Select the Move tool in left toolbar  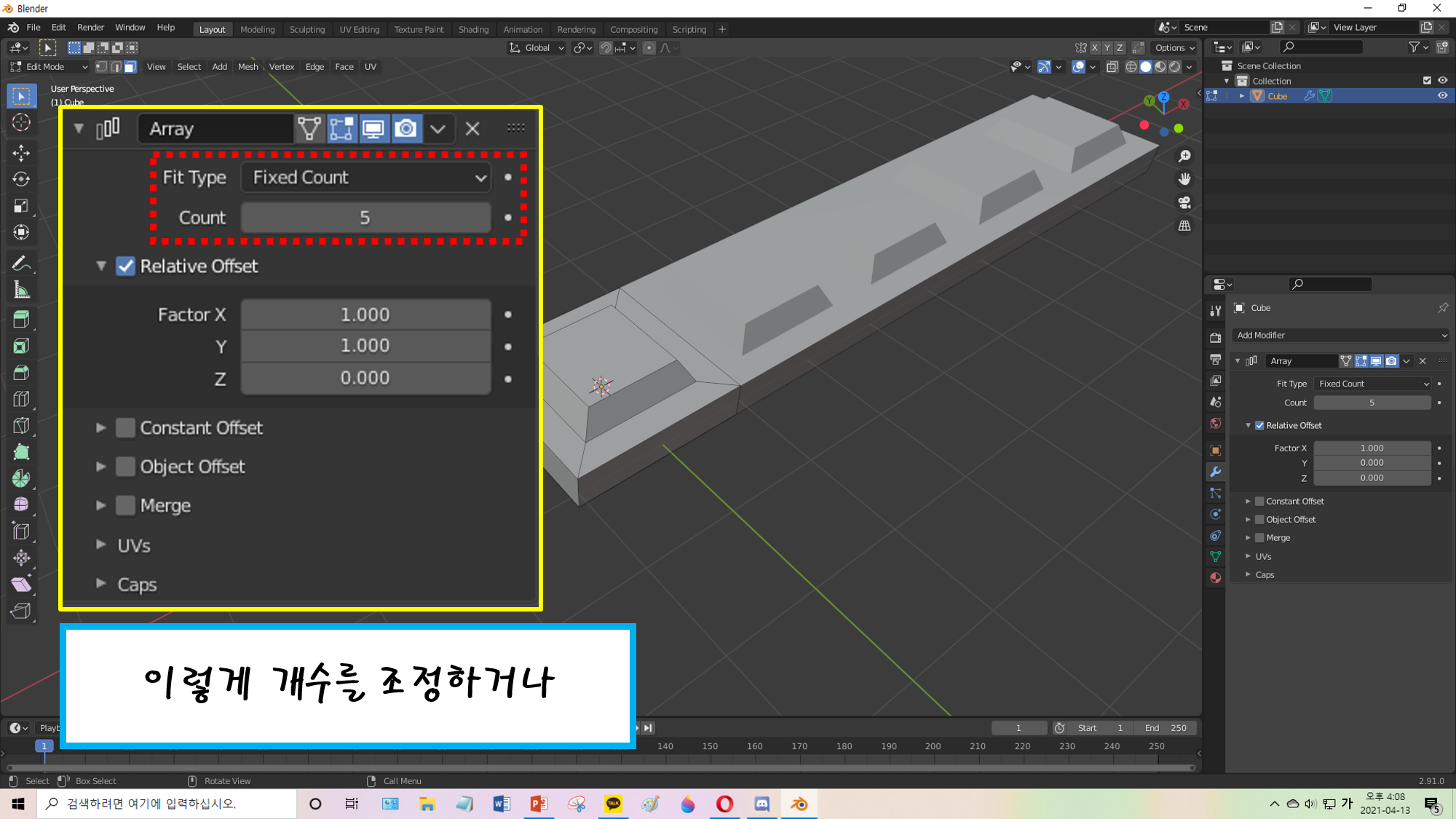21,152
